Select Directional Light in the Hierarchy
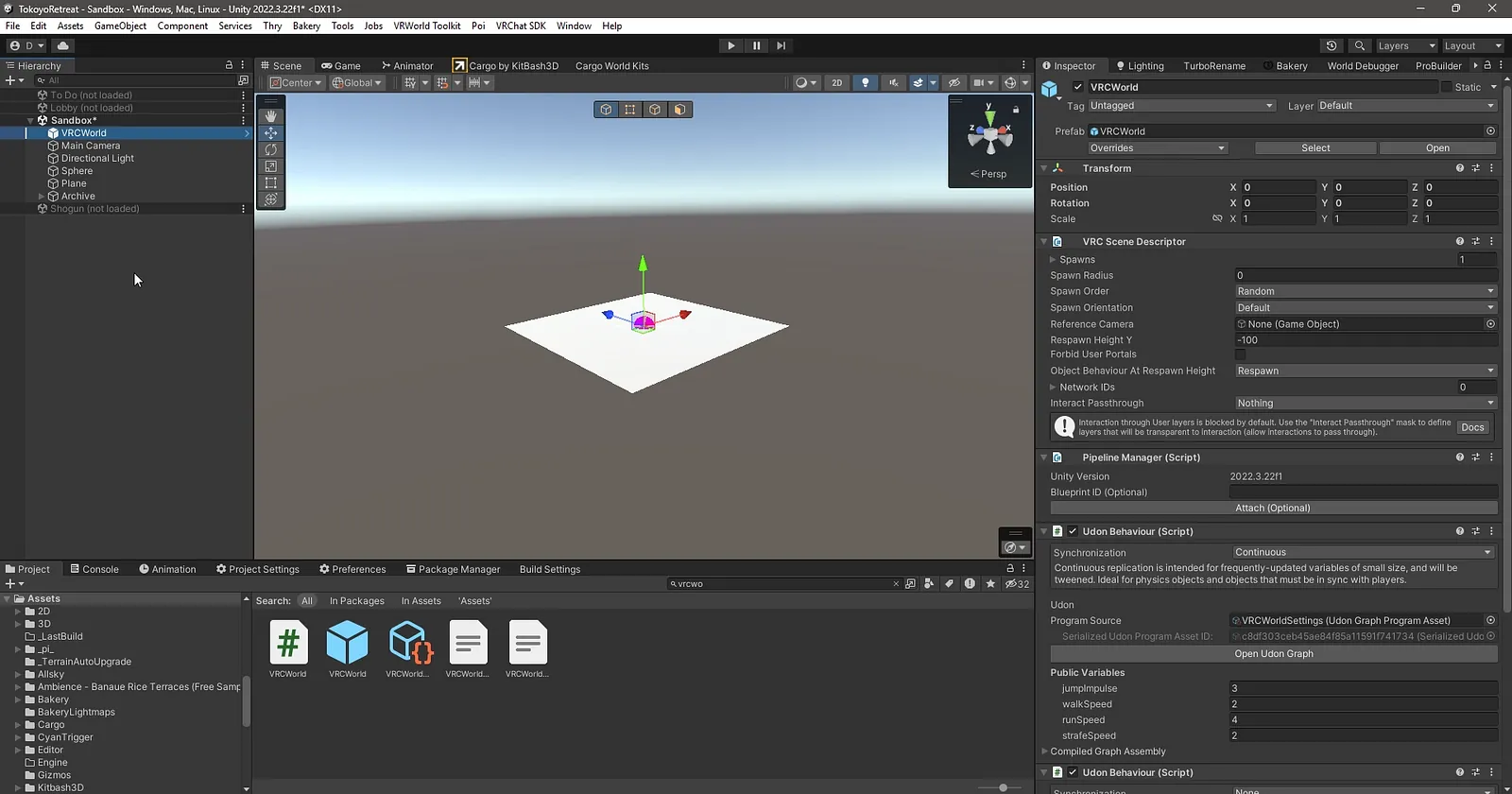The image size is (1512, 794). pos(97,159)
